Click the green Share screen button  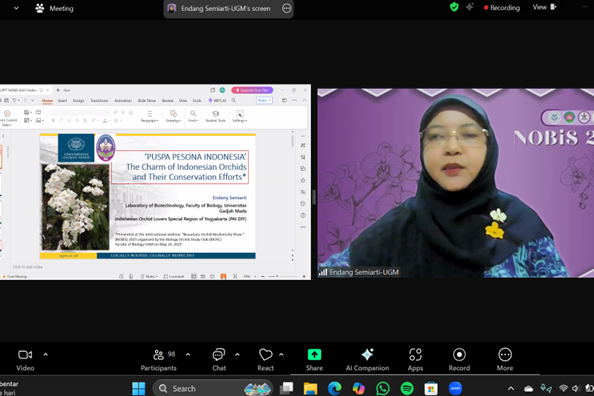pos(314,360)
